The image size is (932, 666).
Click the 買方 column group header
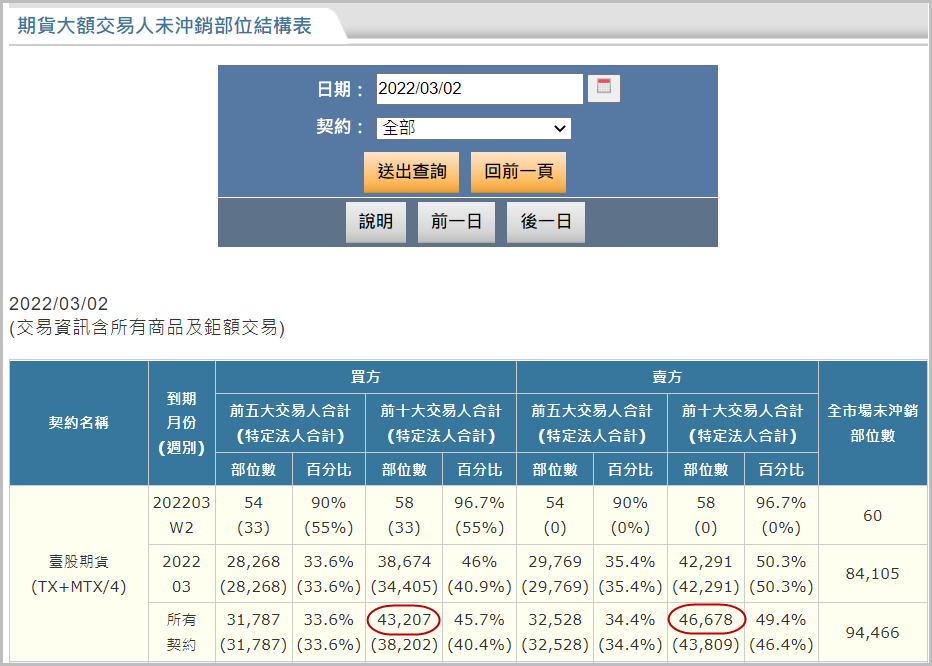[x=365, y=377]
